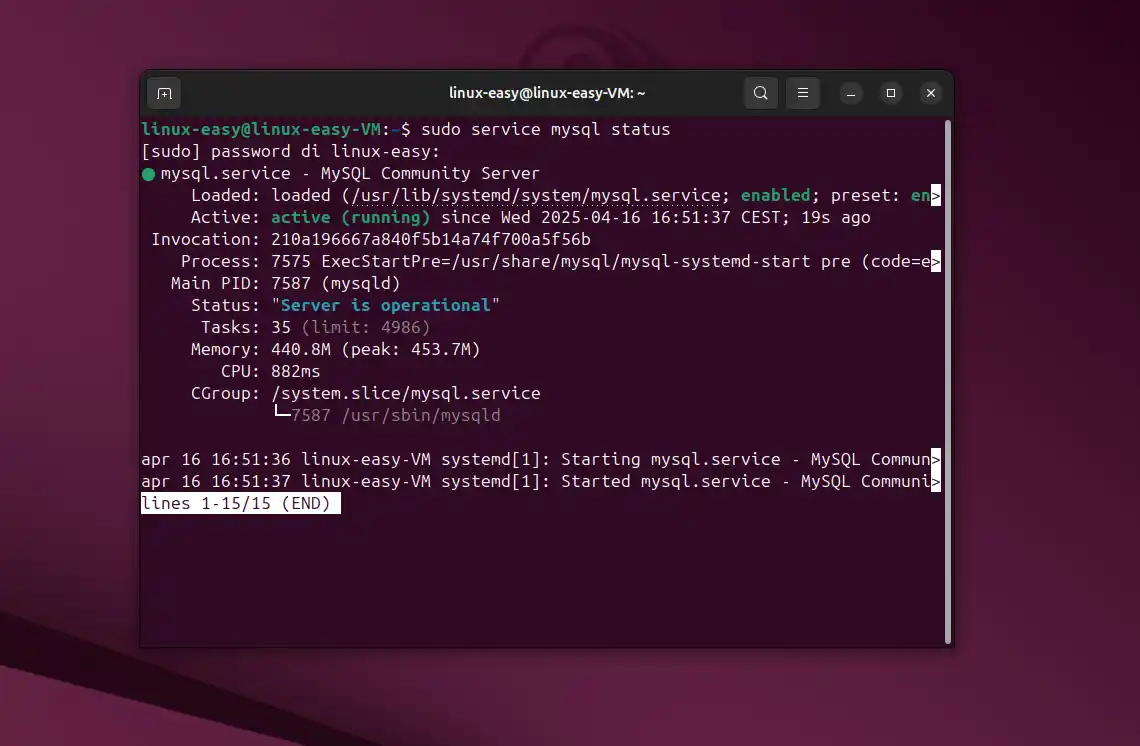This screenshot has width=1140, height=746.
Task: Click the 'Started mysql.service' log line
Action: pos(541,481)
